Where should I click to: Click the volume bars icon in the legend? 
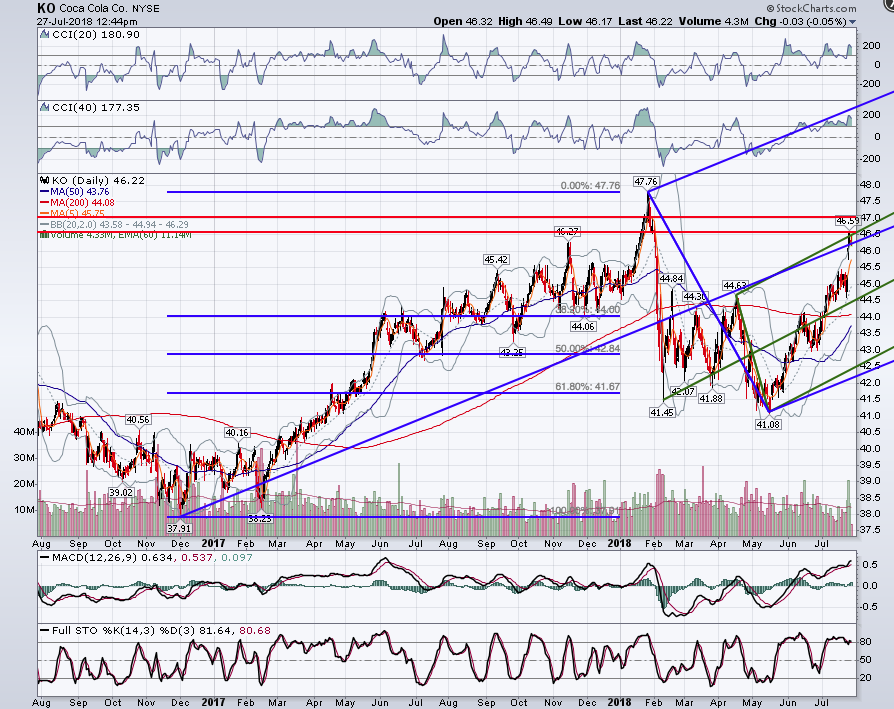[x=44, y=234]
